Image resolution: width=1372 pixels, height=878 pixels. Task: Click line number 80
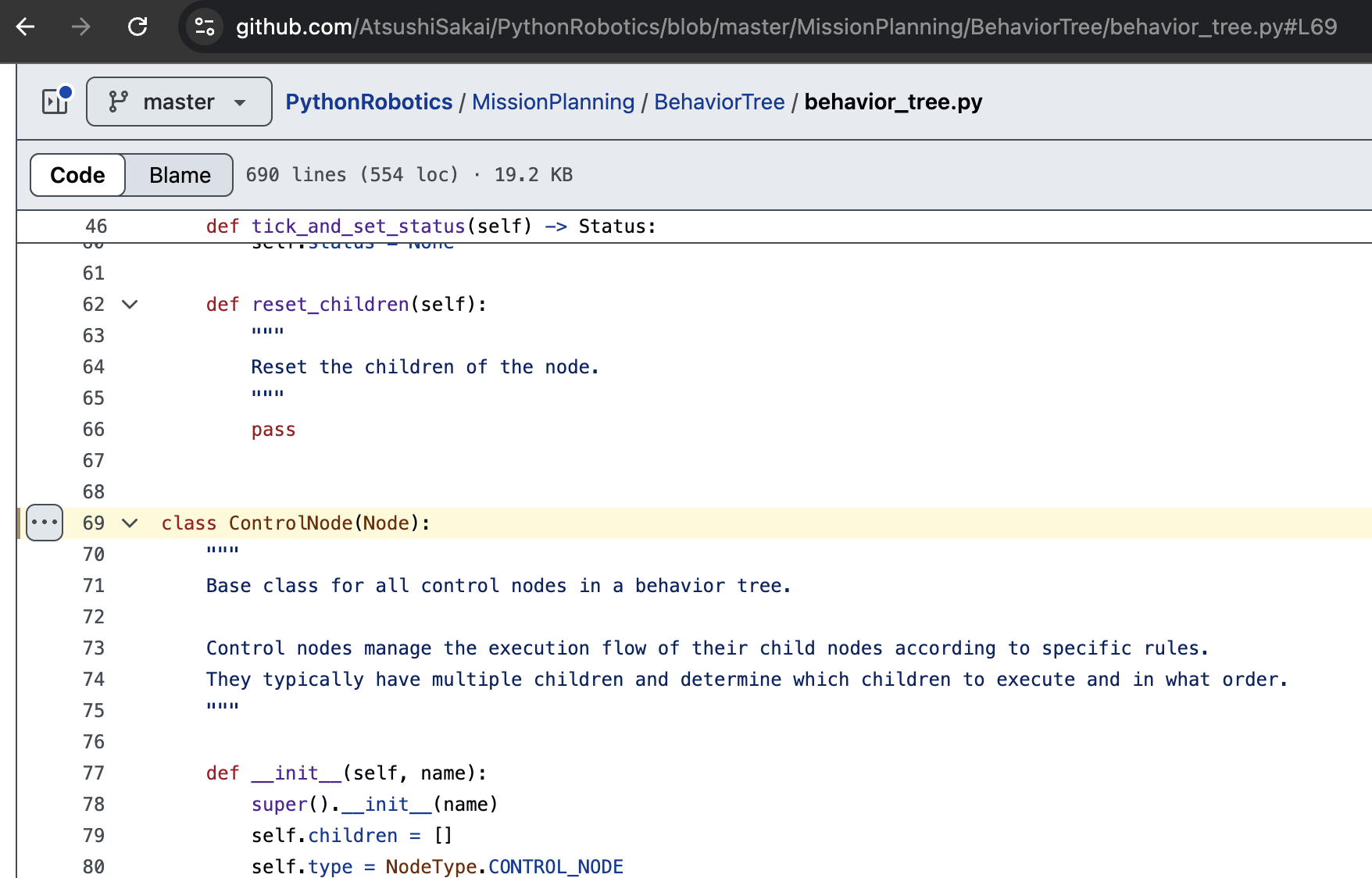(94, 867)
